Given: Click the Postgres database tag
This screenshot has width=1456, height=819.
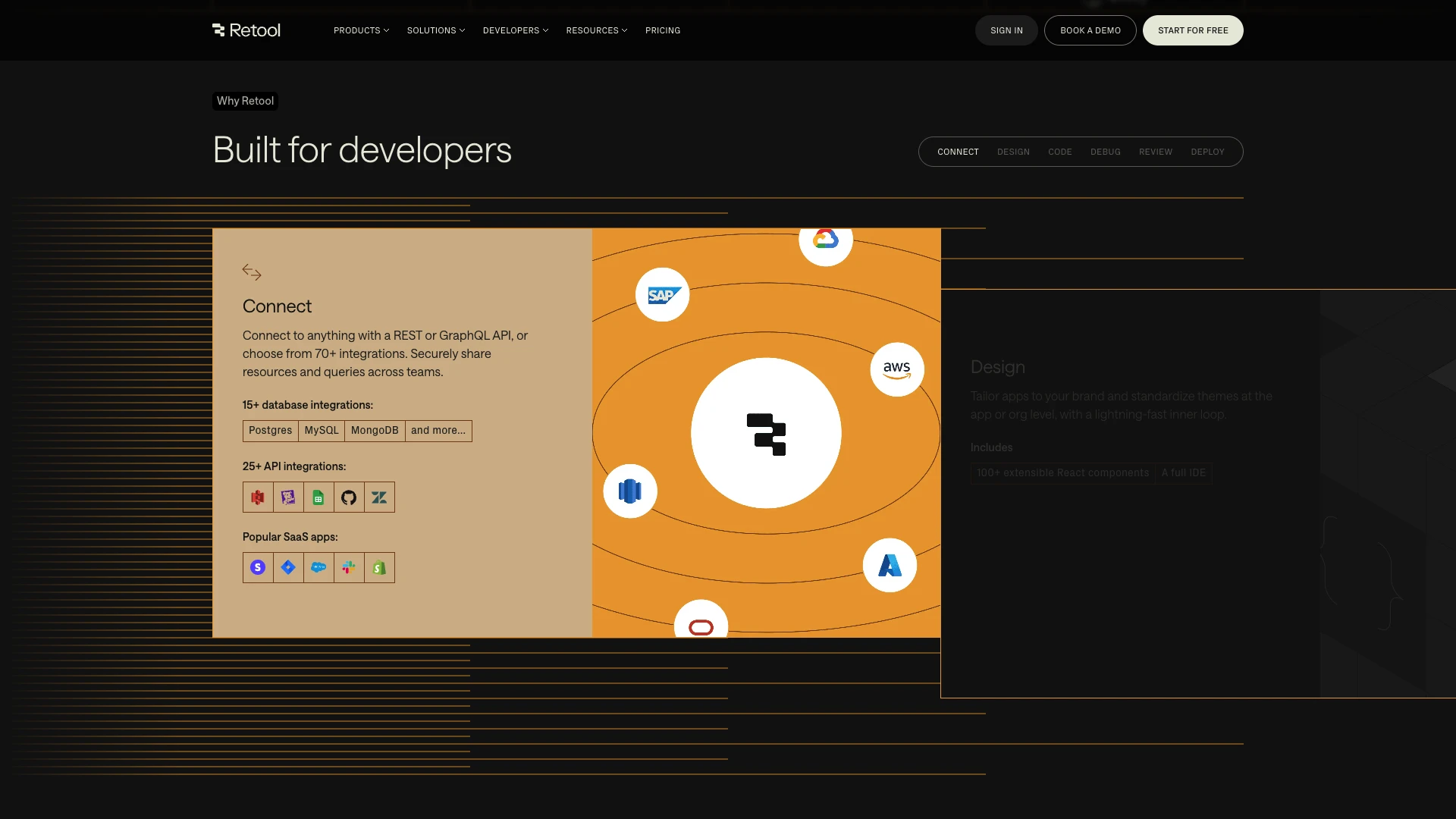Looking at the screenshot, I should point(271,431).
